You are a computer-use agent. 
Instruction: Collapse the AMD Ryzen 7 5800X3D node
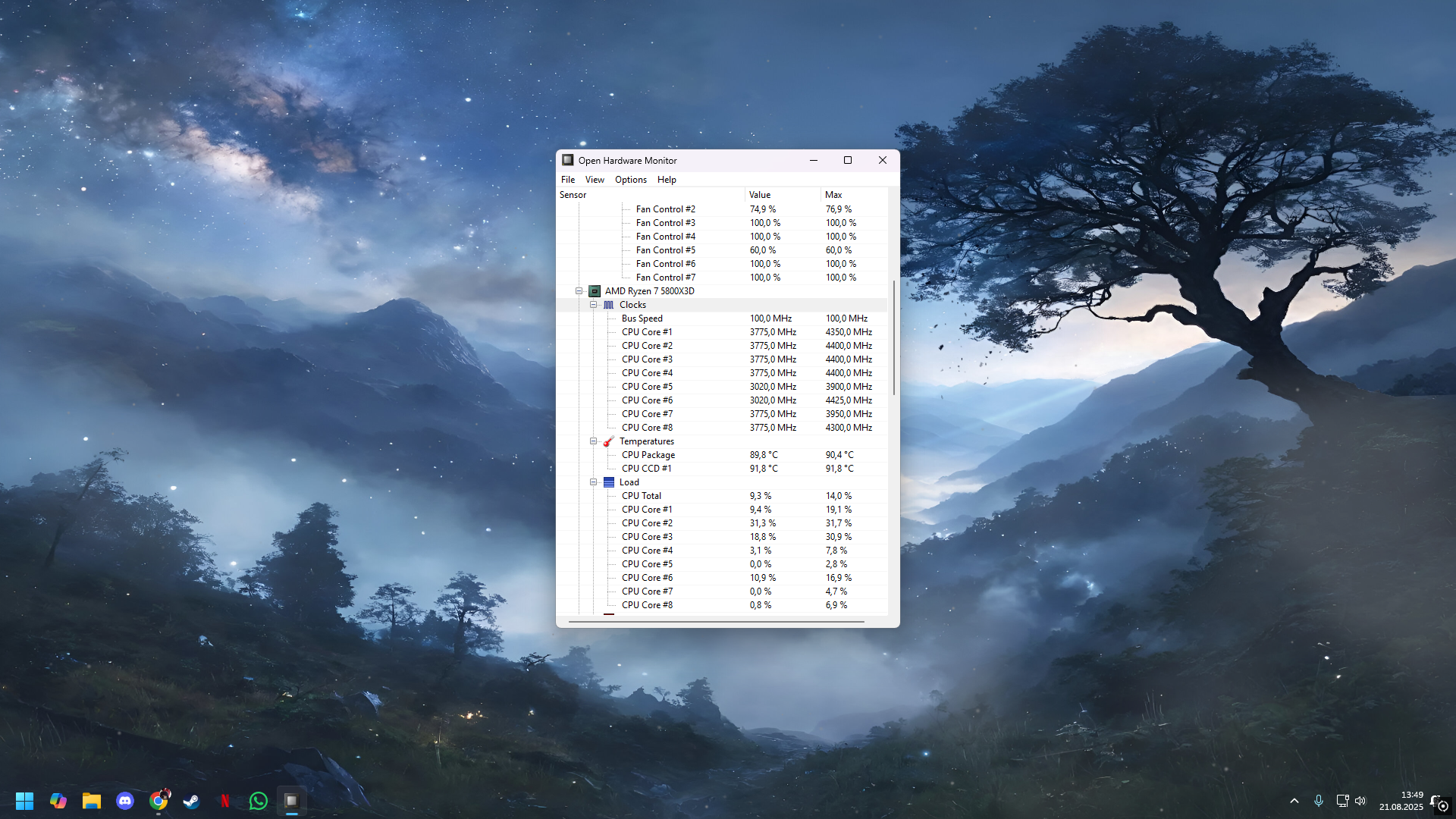click(579, 291)
